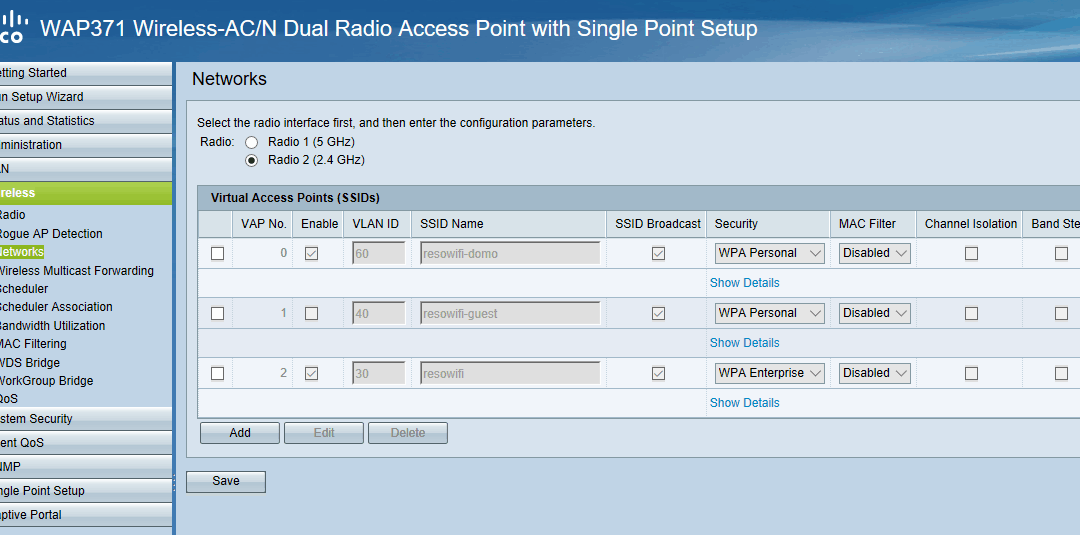
Task: Check Channel Isolation for resowifi-domo
Action: pos(971,253)
